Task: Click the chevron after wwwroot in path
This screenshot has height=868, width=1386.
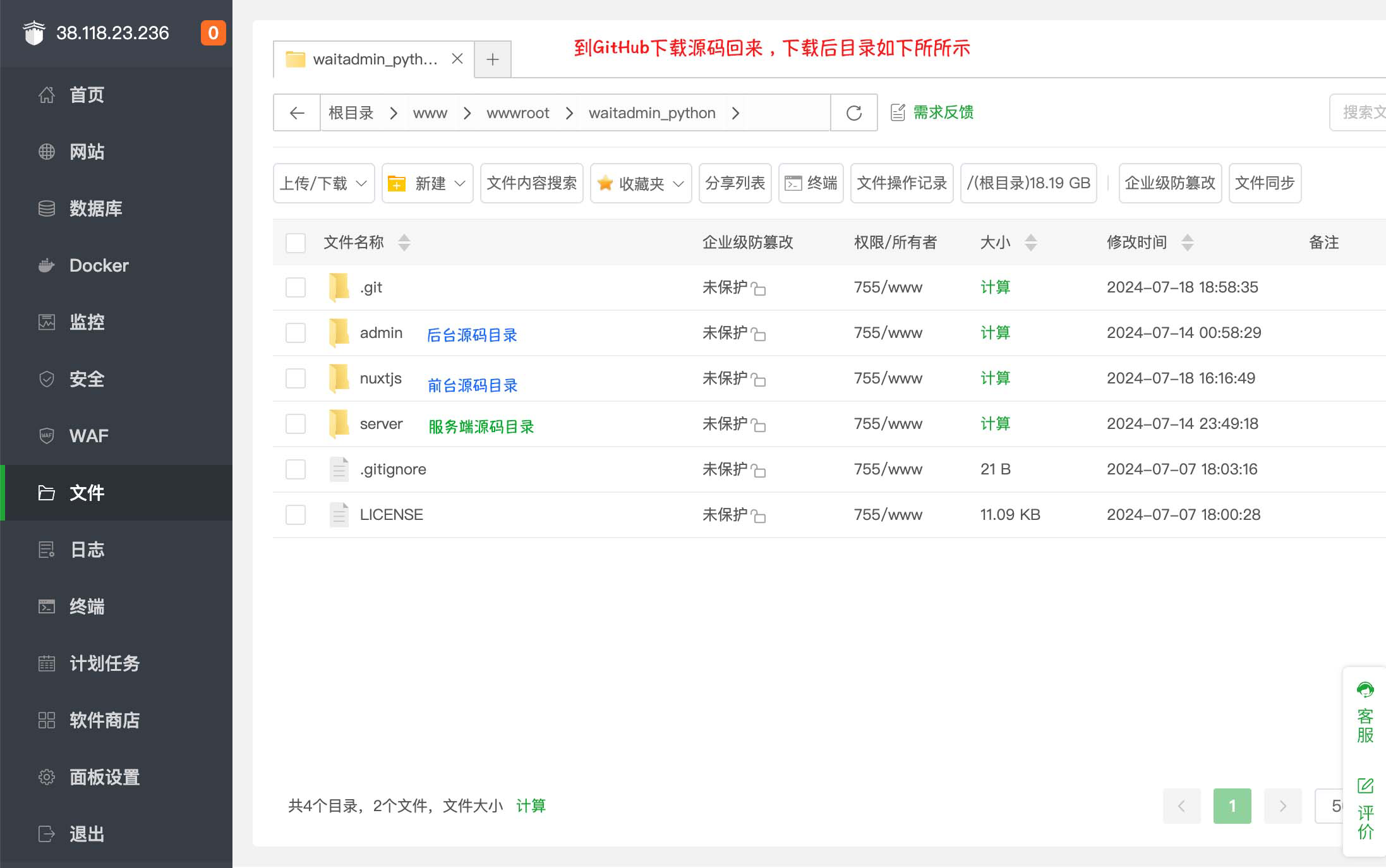Action: click(569, 113)
